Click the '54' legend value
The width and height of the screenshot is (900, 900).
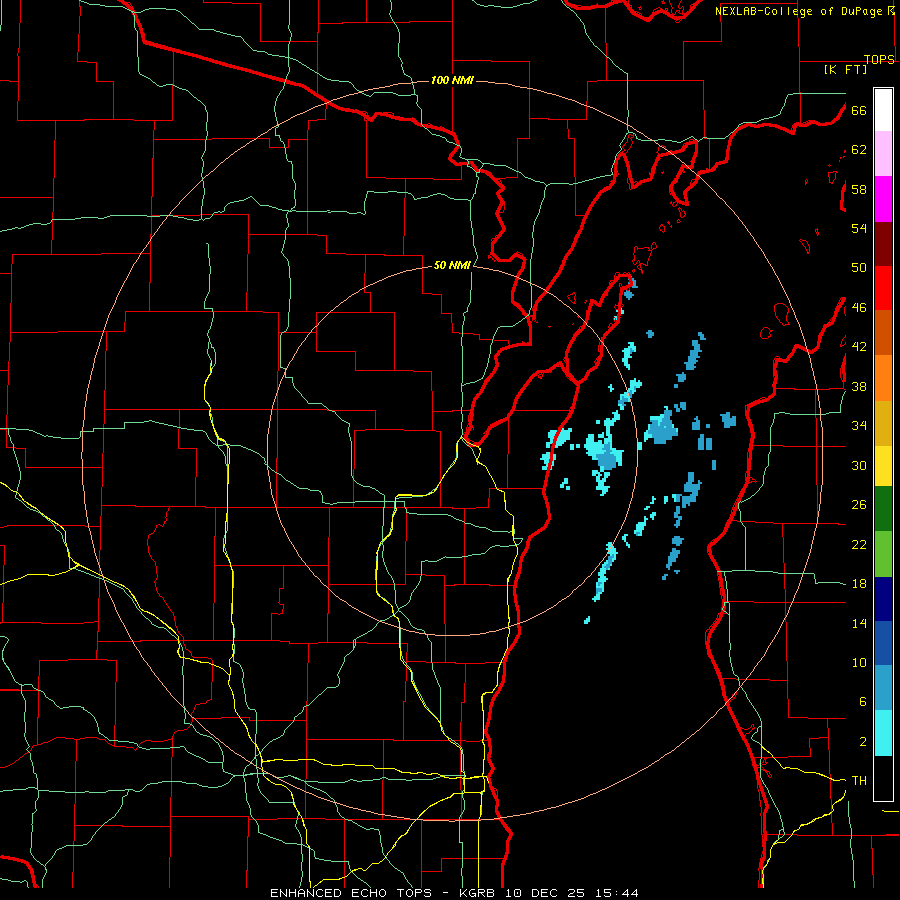[859, 228]
